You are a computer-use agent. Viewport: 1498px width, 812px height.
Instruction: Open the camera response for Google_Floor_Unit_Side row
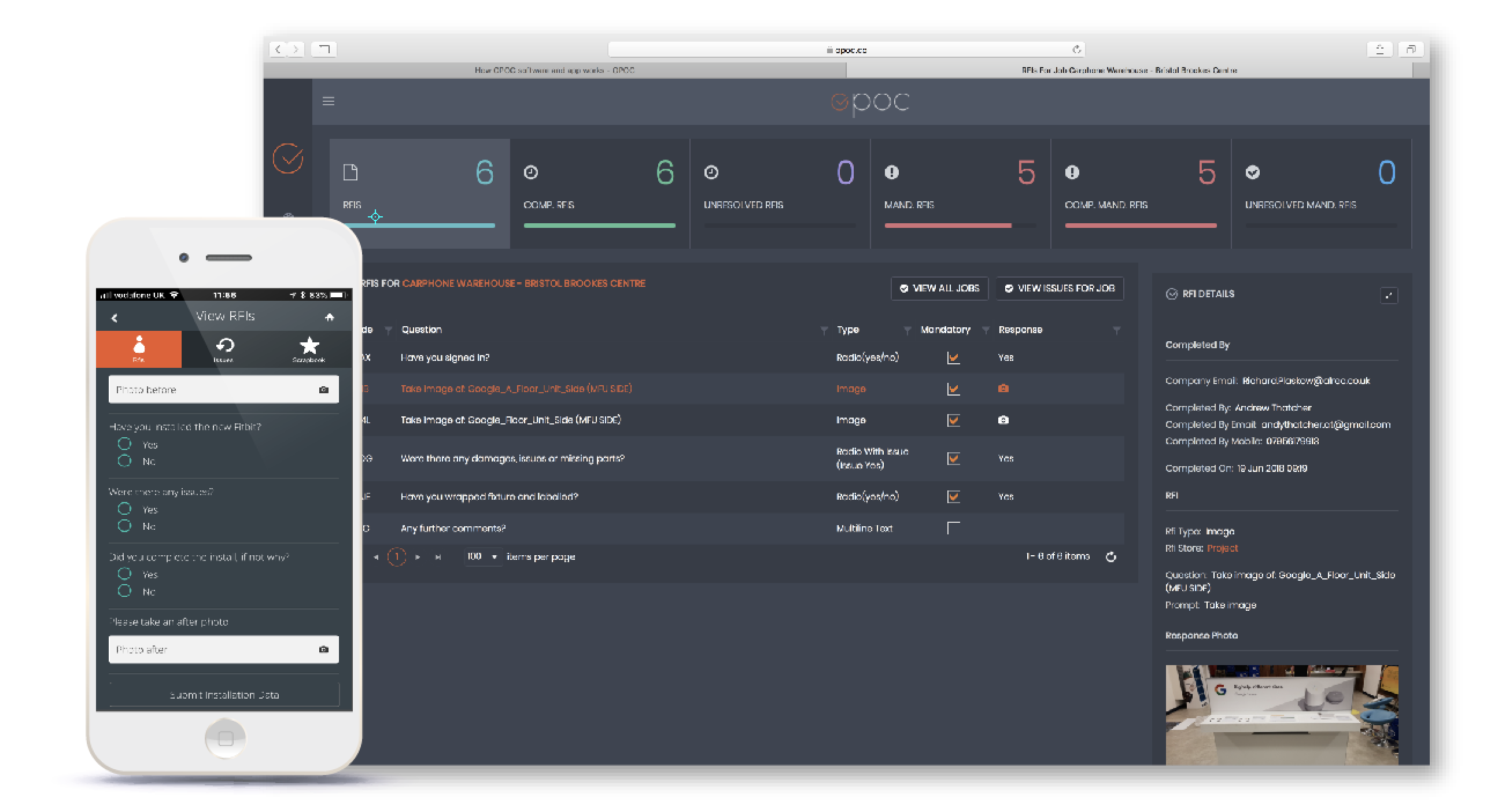[1003, 420]
